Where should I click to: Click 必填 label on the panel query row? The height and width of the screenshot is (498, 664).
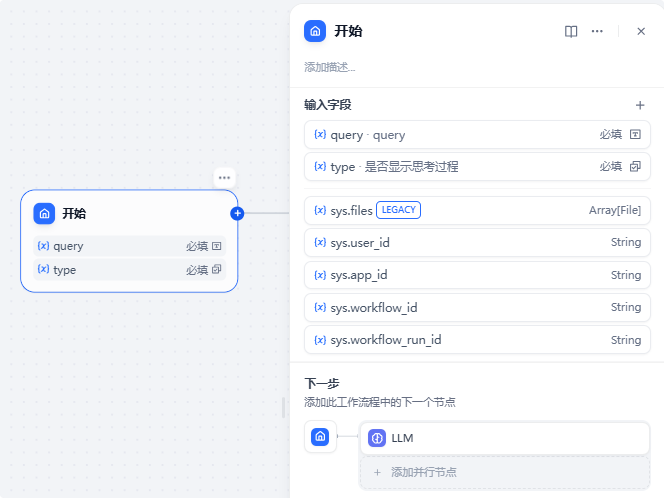(611, 135)
